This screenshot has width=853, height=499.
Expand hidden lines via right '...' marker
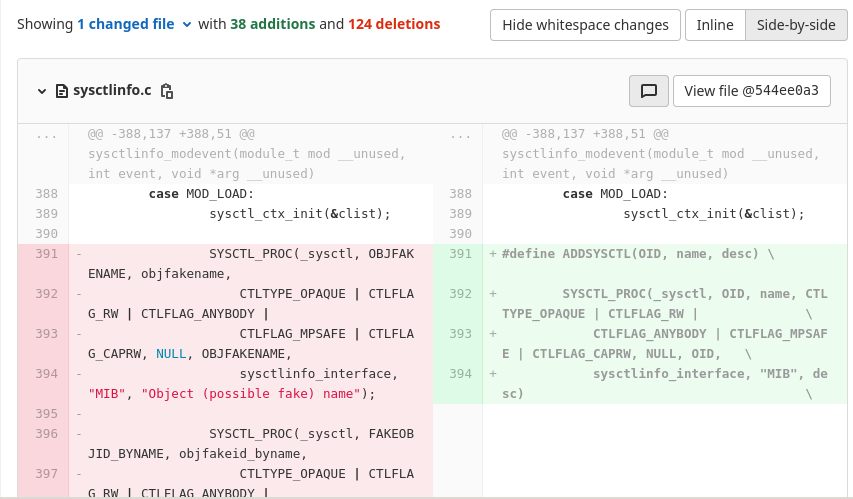point(460,134)
